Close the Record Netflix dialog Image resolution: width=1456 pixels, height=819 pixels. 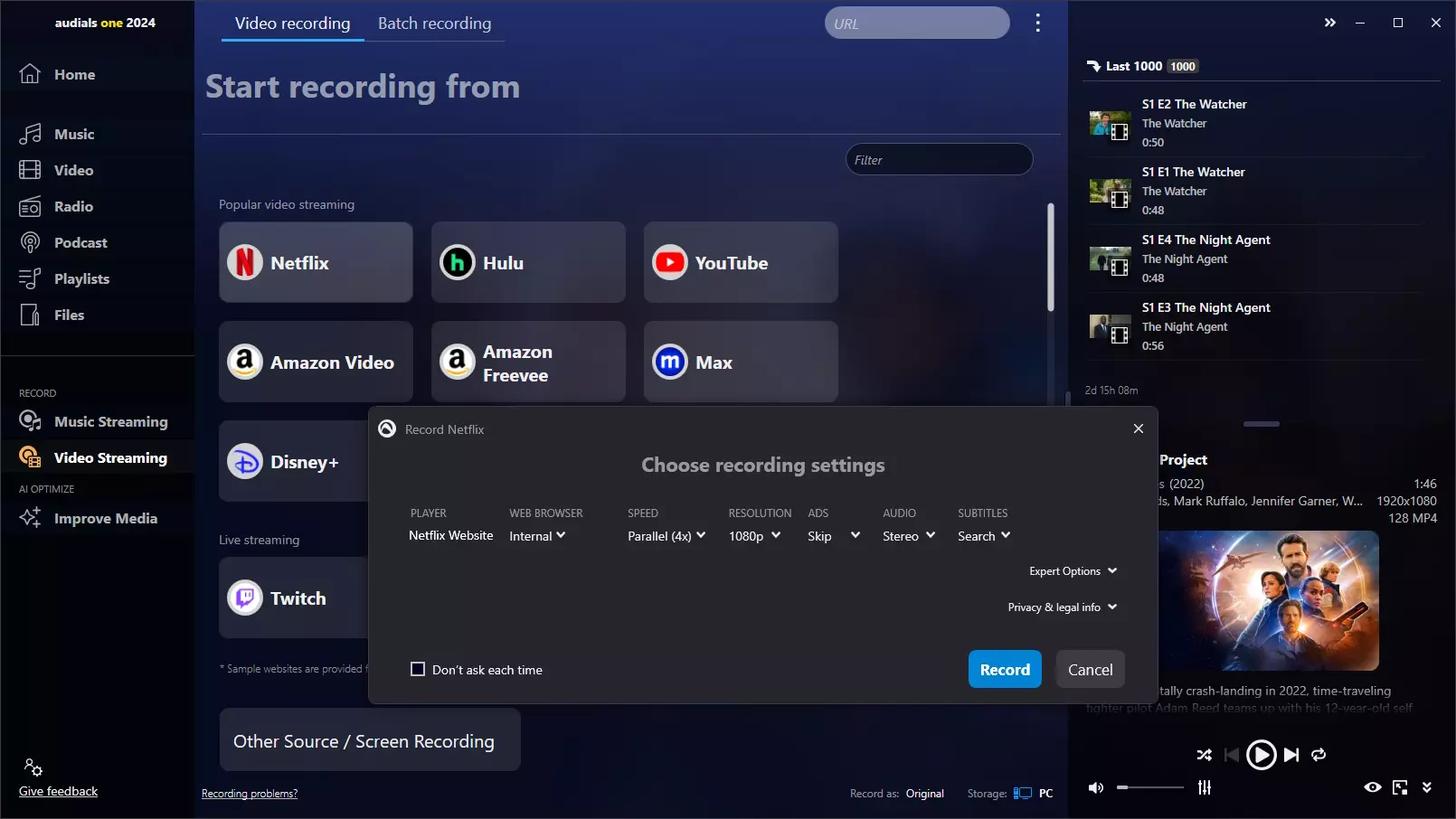coord(1139,428)
